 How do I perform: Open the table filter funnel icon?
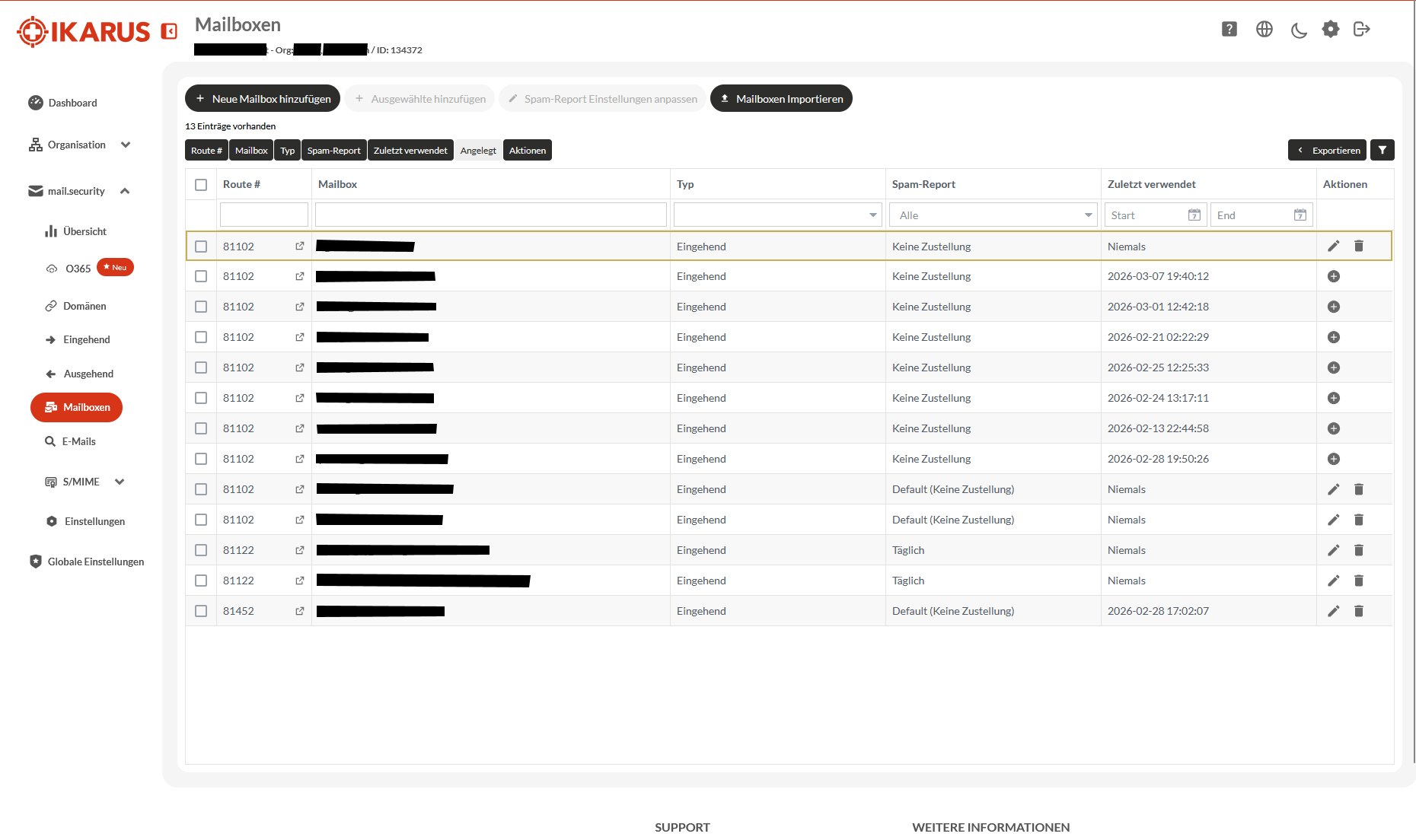click(x=1383, y=150)
